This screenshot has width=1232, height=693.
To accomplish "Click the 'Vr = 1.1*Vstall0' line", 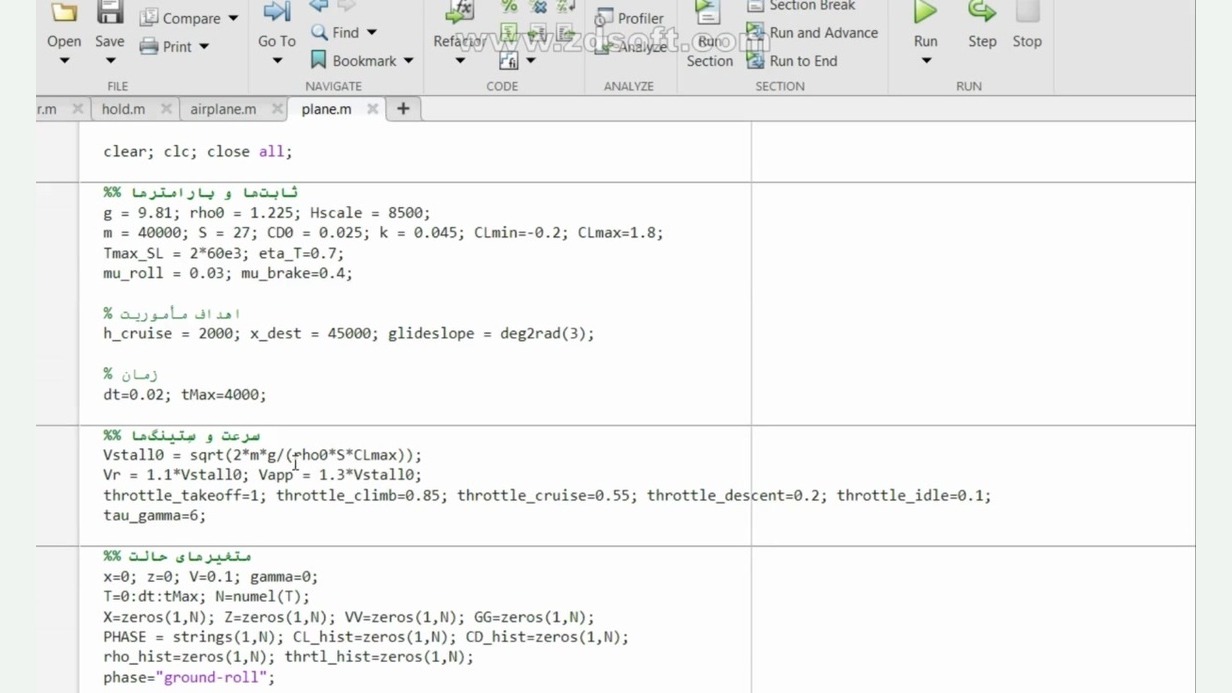I will [x=263, y=475].
